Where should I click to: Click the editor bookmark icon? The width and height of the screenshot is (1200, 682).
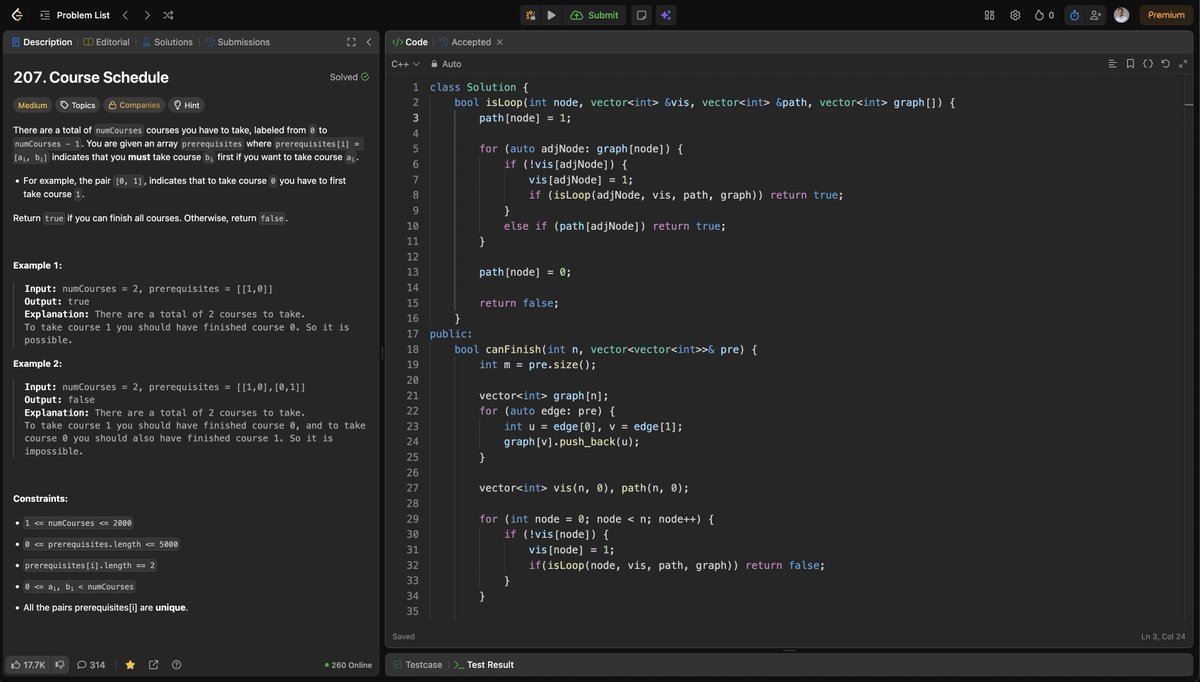pyautogui.click(x=1130, y=64)
